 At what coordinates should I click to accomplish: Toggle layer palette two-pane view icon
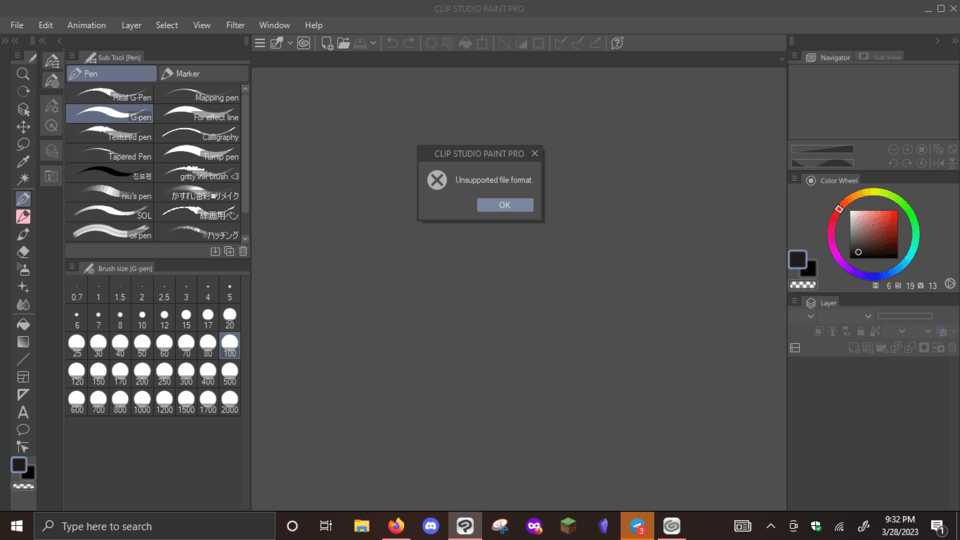coord(795,348)
